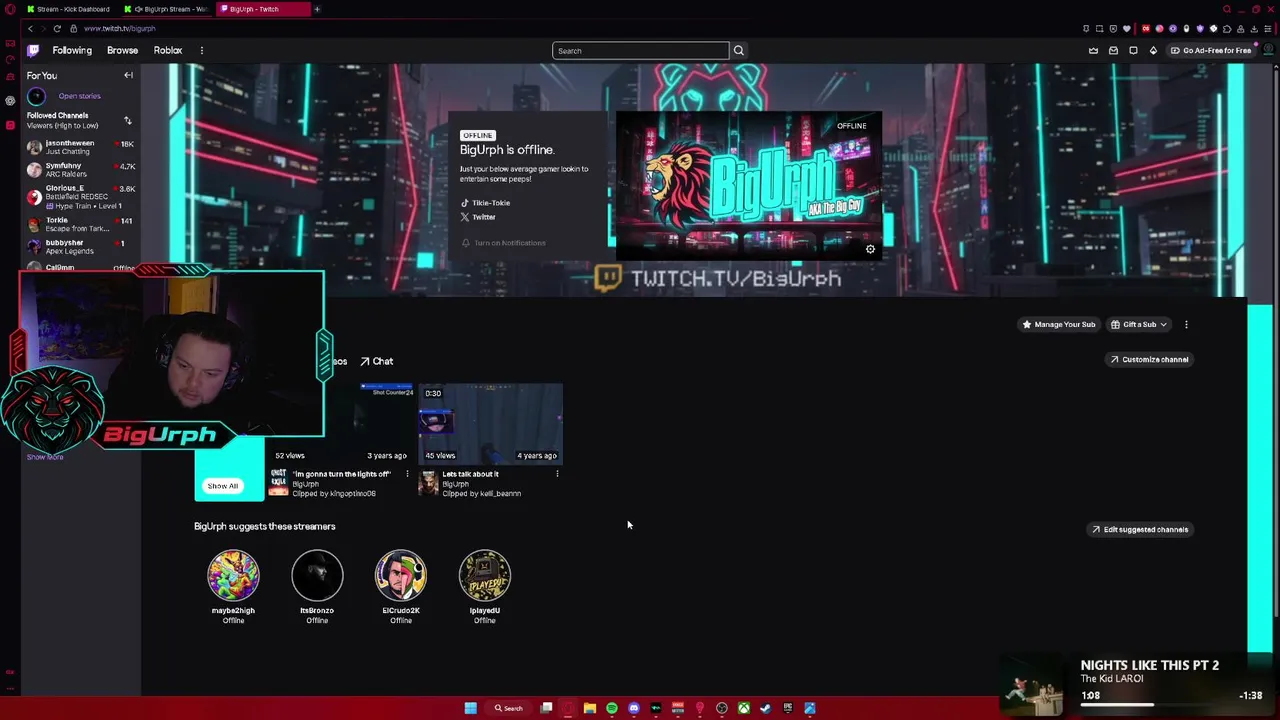This screenshot has width=1280, height=720.
Task: Open bubbysher followed channel
Action: (x=80, y=246)
